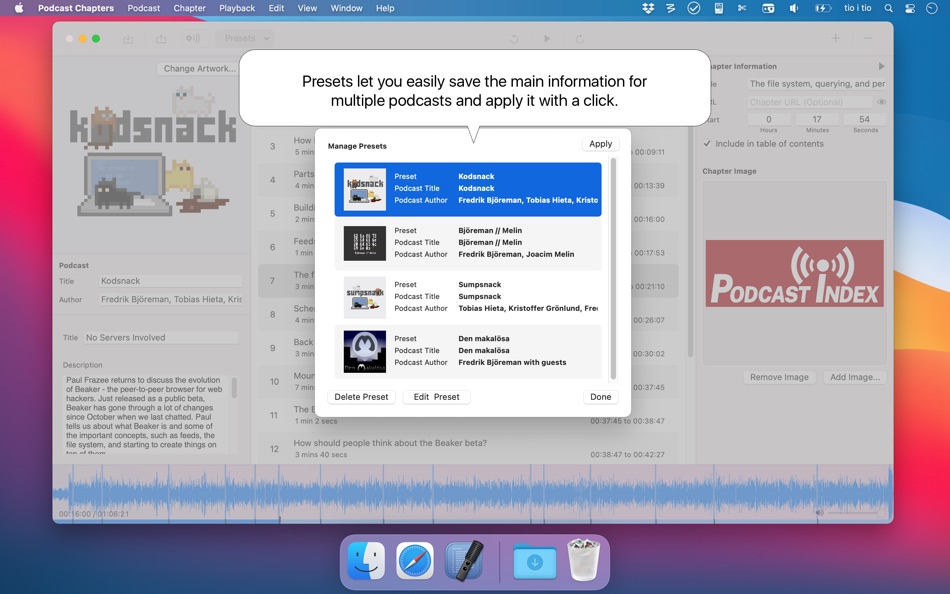The width and height of the screenshot is (950, 594).
Task: Expand the Chapter Information disclosure triangle
Action: [882, 66]
